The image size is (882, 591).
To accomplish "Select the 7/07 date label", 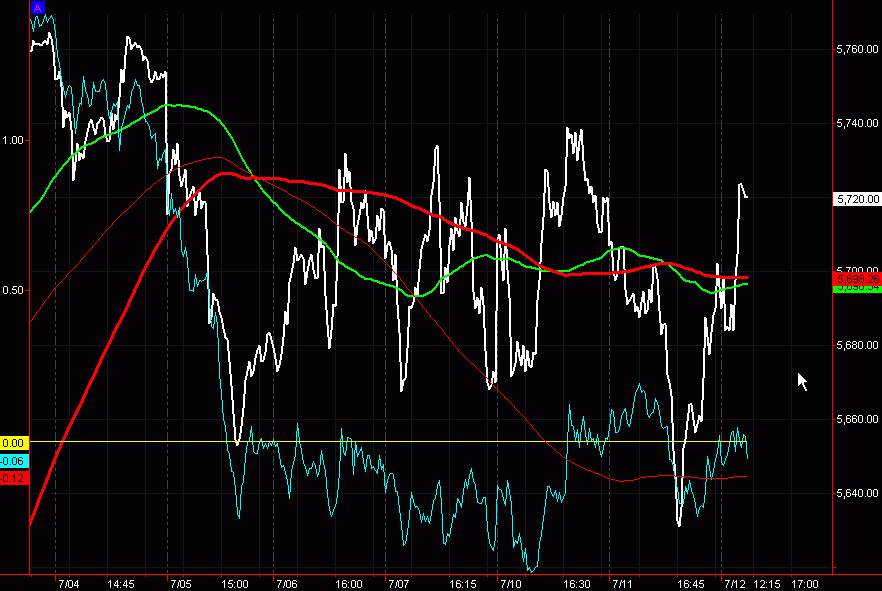I will [398, 584].
